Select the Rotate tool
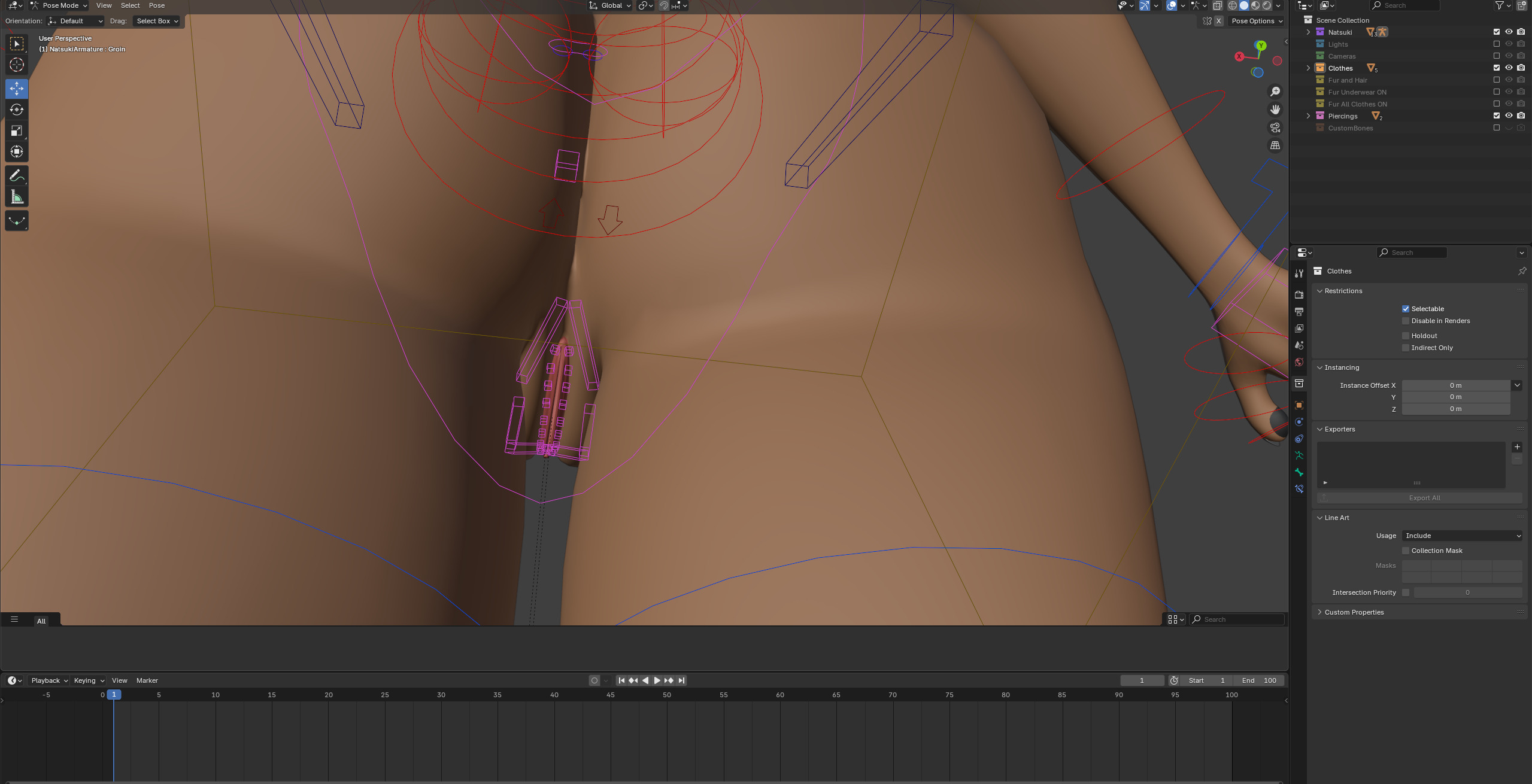The height and width of the screenshot is (784, 1532). (x=16, y=110)
